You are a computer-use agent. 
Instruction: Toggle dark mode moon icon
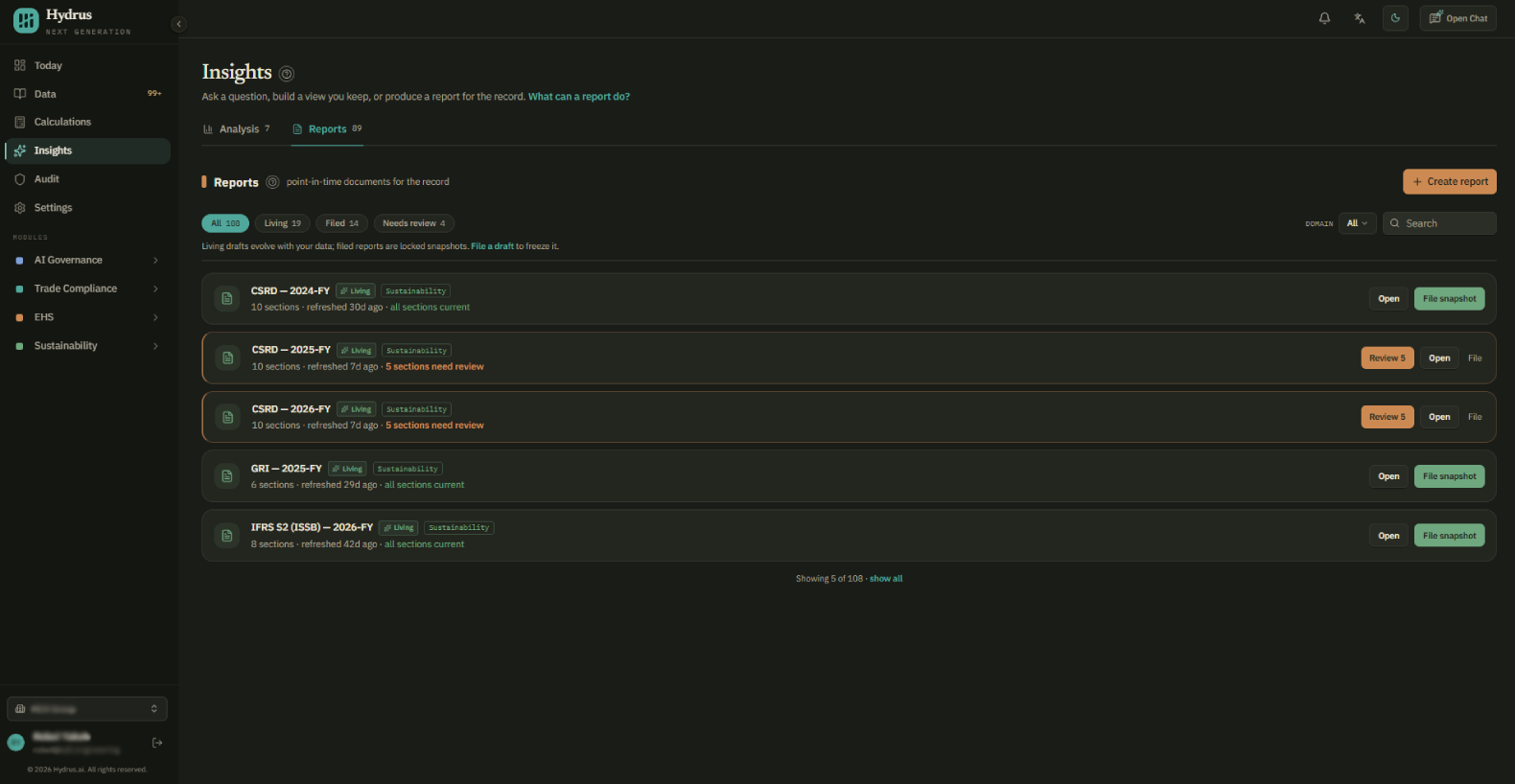click(x=1395, y=18)
